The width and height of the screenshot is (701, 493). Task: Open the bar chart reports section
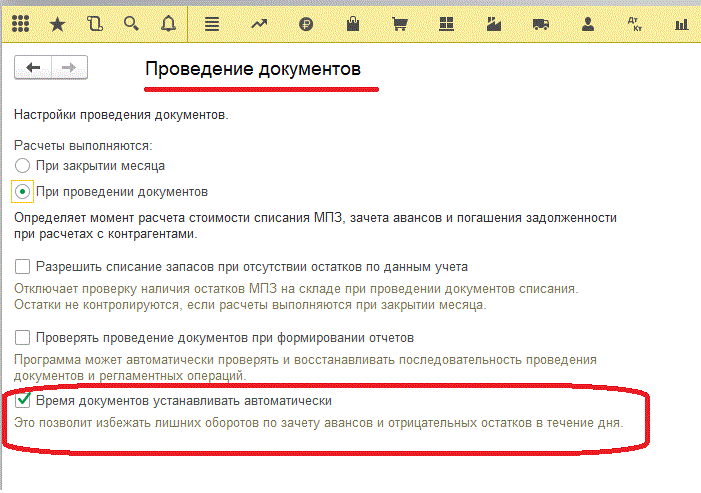pyautogui.click(x=682, y=24)
